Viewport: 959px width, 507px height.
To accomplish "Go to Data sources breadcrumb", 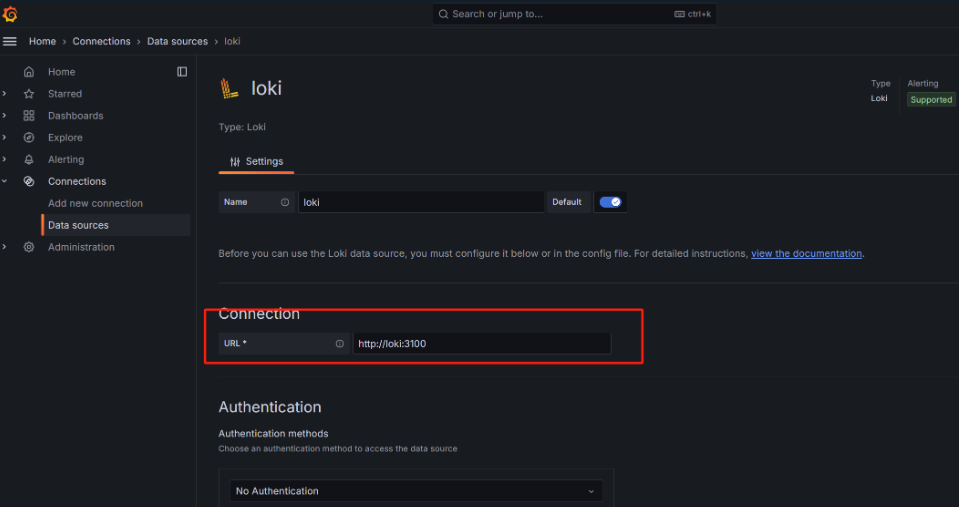I will tap(177, 42).
